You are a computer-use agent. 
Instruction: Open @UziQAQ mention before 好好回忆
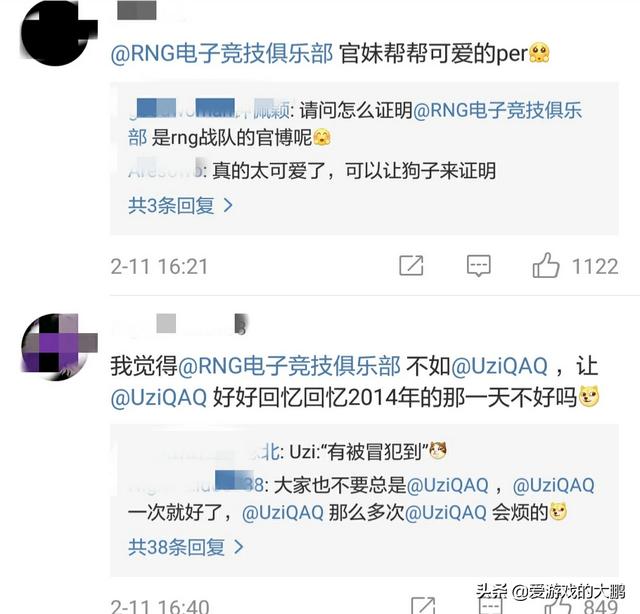click(159, 397)
